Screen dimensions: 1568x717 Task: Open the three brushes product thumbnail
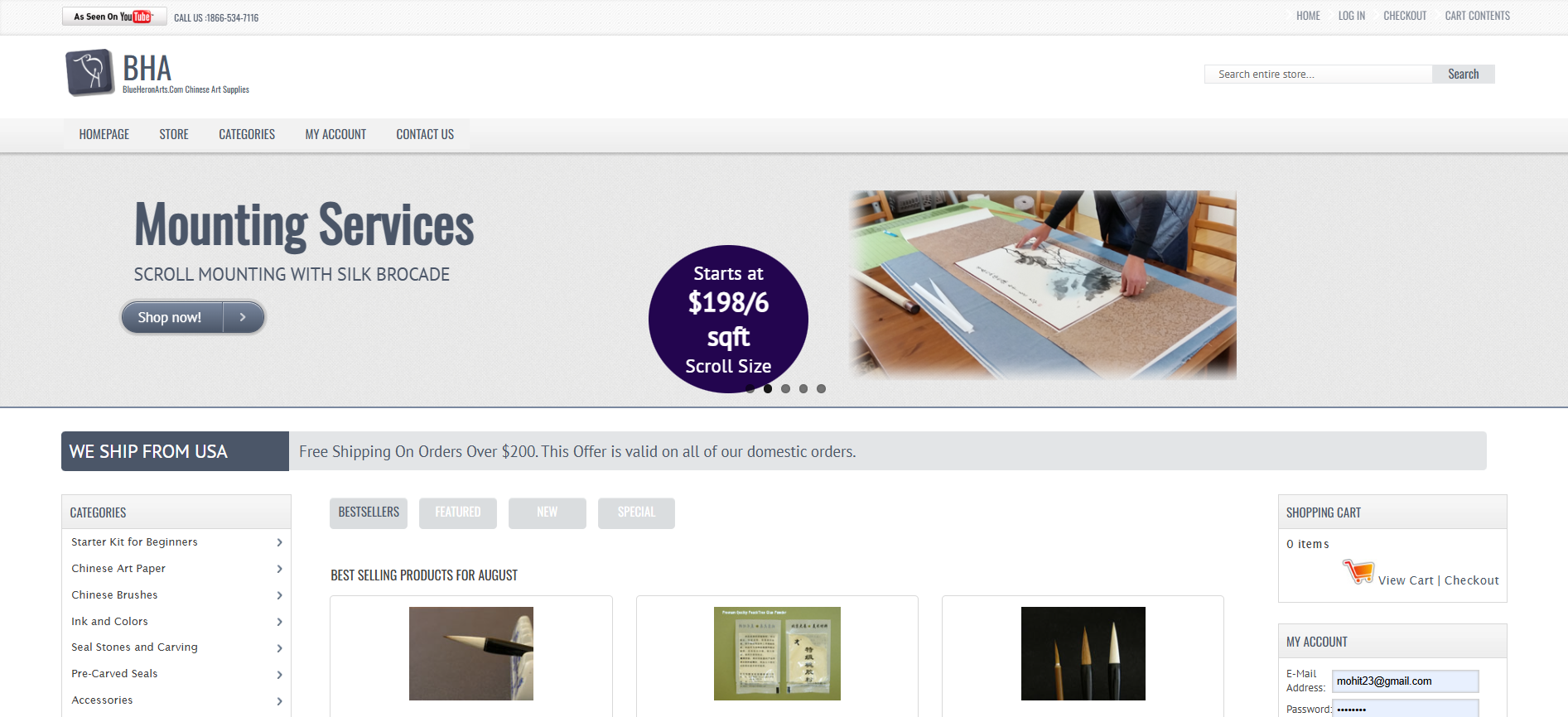click(1083, 653)
